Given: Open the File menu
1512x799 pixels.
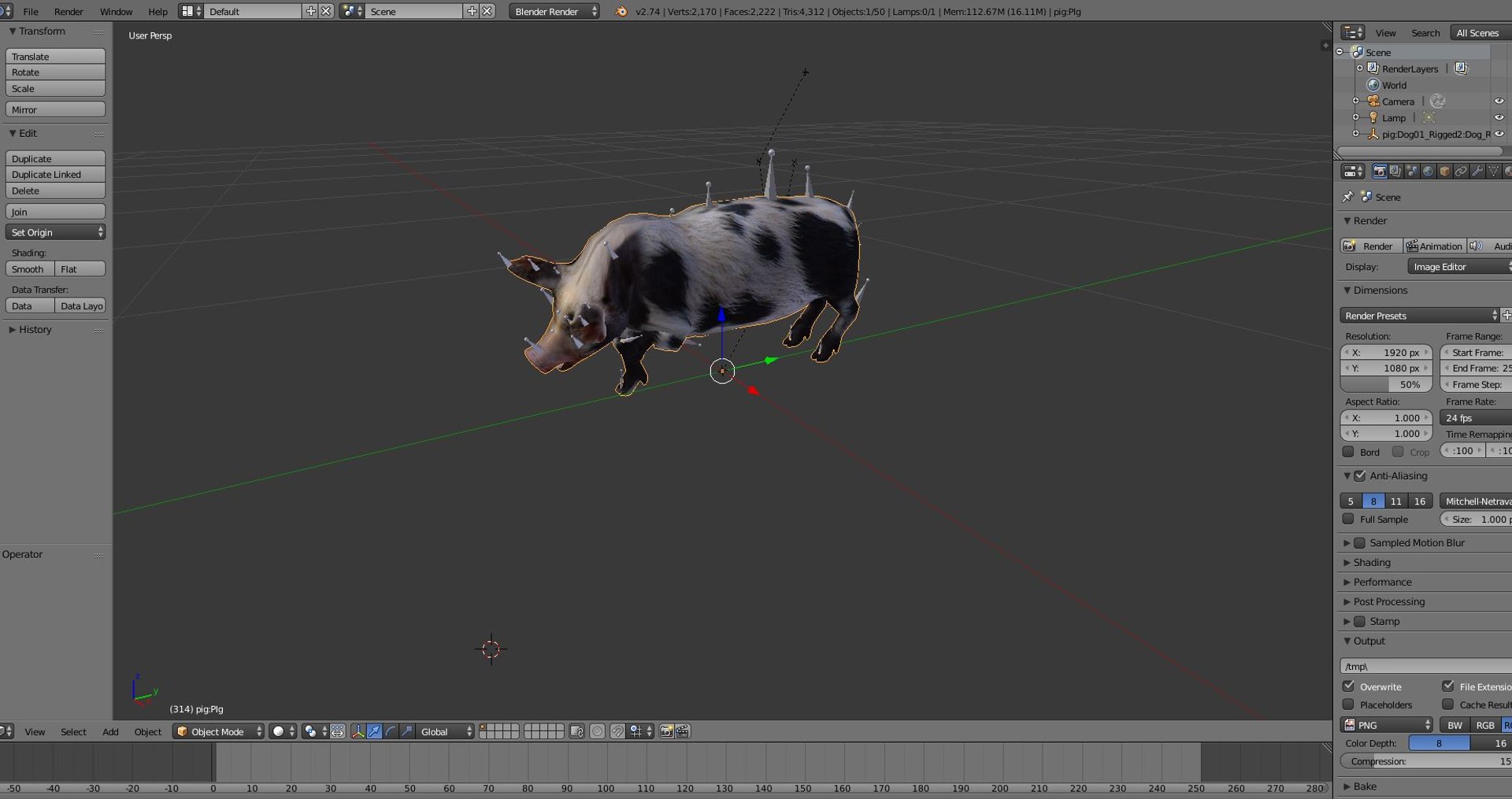Looking at the screenshot, I should point(31,11).
